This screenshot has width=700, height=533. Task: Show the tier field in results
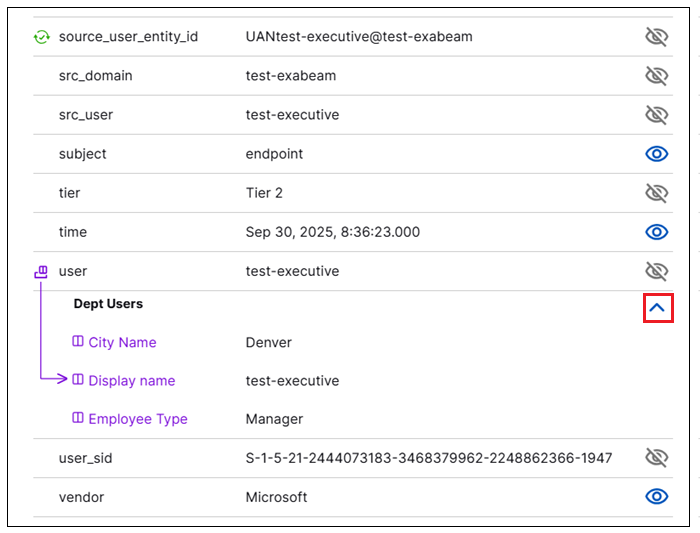click(x=656, y=193)
